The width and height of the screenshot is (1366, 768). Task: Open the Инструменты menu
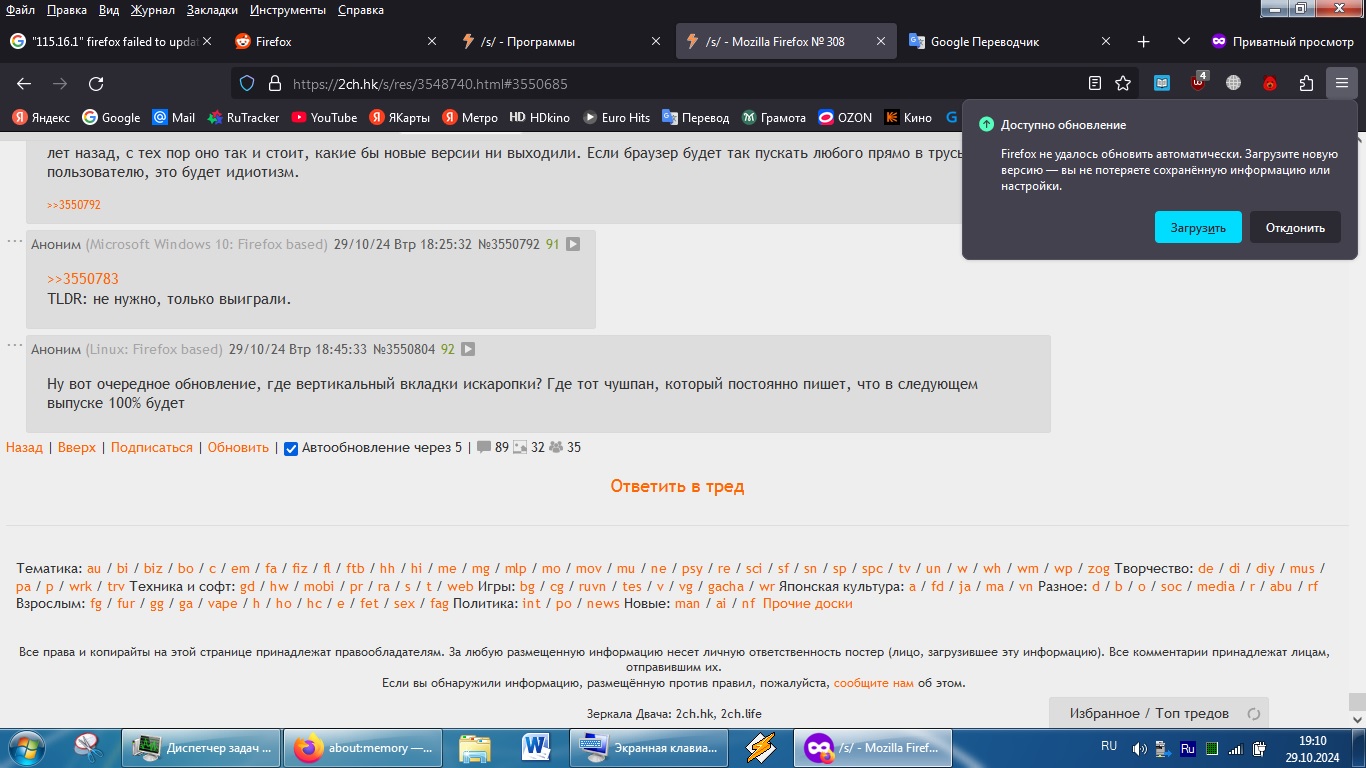[288, 10]
